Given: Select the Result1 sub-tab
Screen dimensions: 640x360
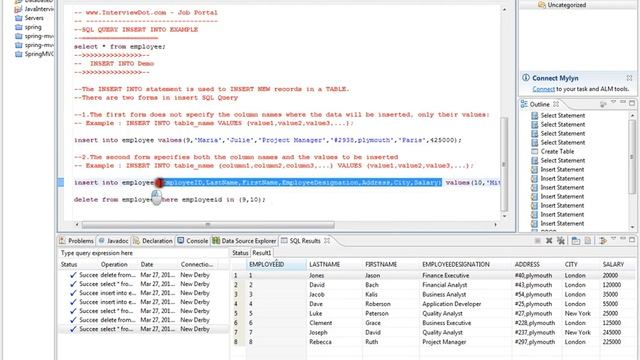Looking at the screenshot, I should [x=261, y=253].
